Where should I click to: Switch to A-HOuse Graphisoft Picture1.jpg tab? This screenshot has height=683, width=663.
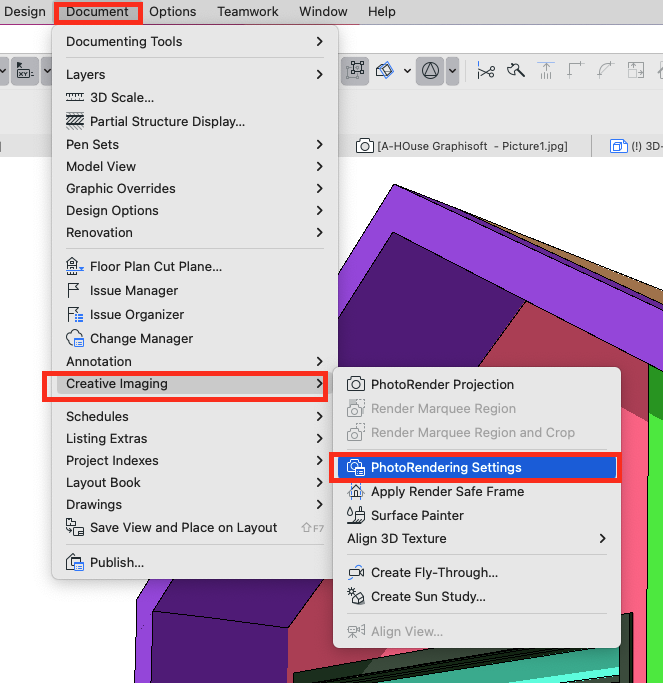click(x=462, y=146)
